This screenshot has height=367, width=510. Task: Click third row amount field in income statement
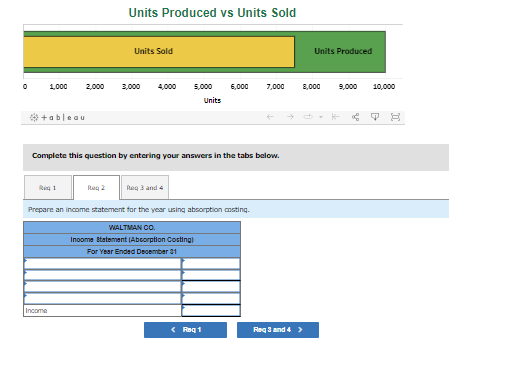(x=211, y=287)
